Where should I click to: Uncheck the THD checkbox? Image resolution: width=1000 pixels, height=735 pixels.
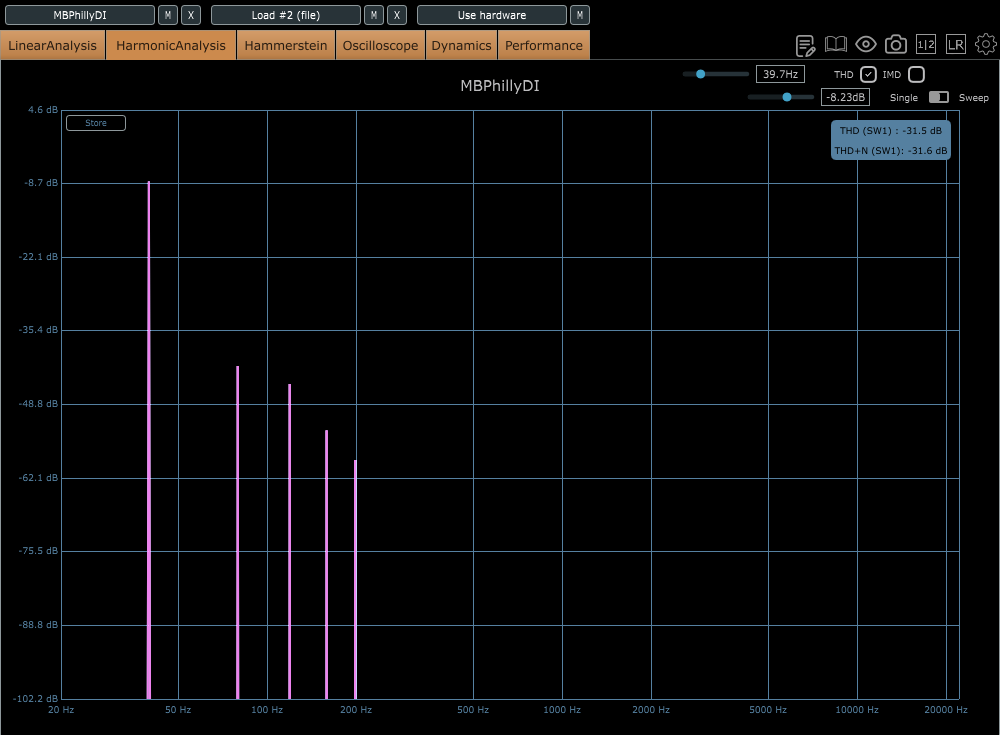click(868, 75)
